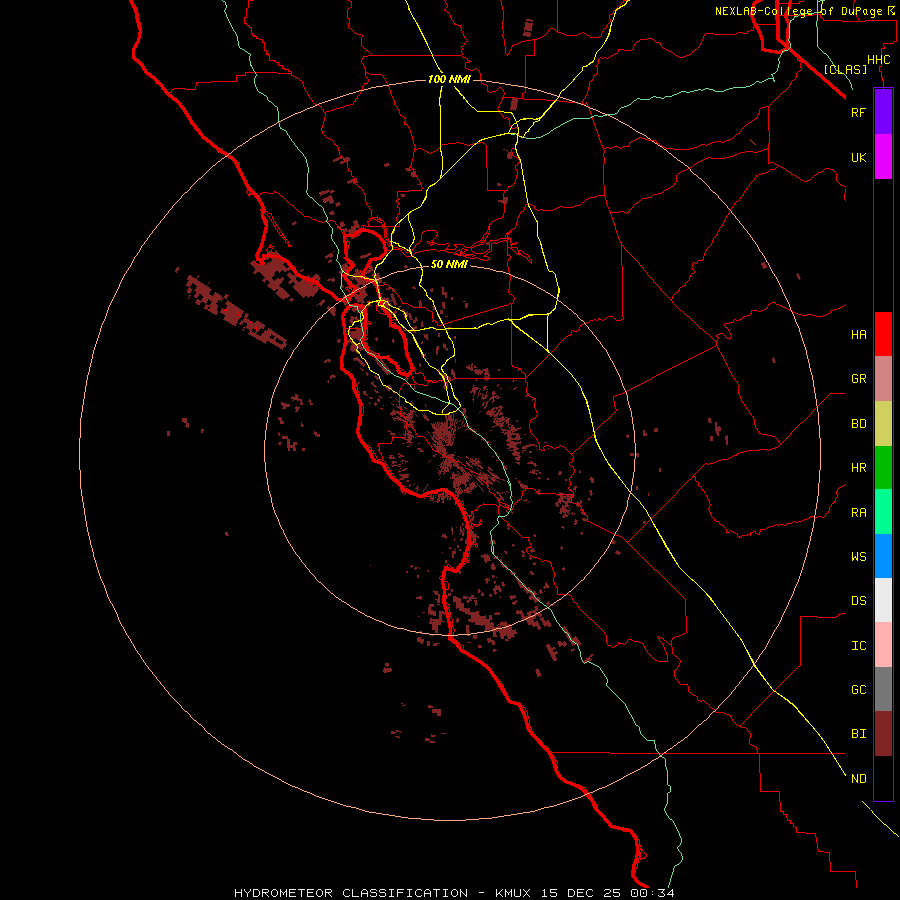Click the ND black legend swatch
This screenshot has width=900, height=900.
click(883, 778)
